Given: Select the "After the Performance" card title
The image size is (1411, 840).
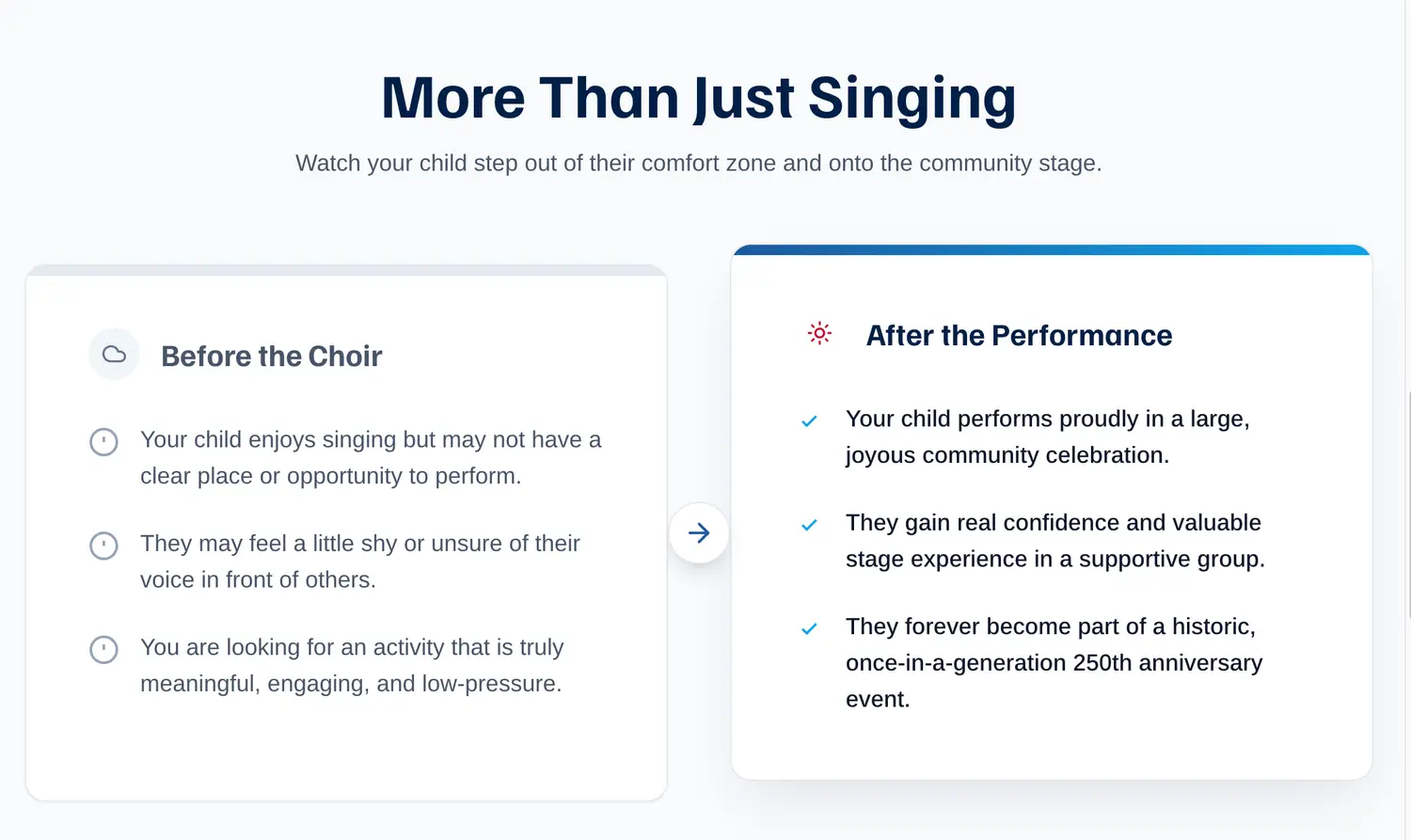Looking at the screenshot, I should tap(1019, 336).
